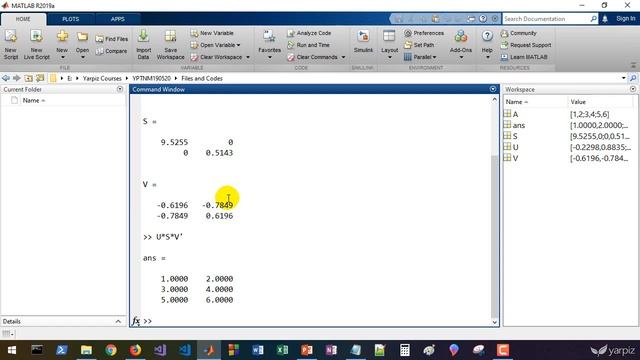Image resolution: width=640 pixels, height=360 pixels.
Task: Click the fx function browser icon
Action: [x=136, y=321]
